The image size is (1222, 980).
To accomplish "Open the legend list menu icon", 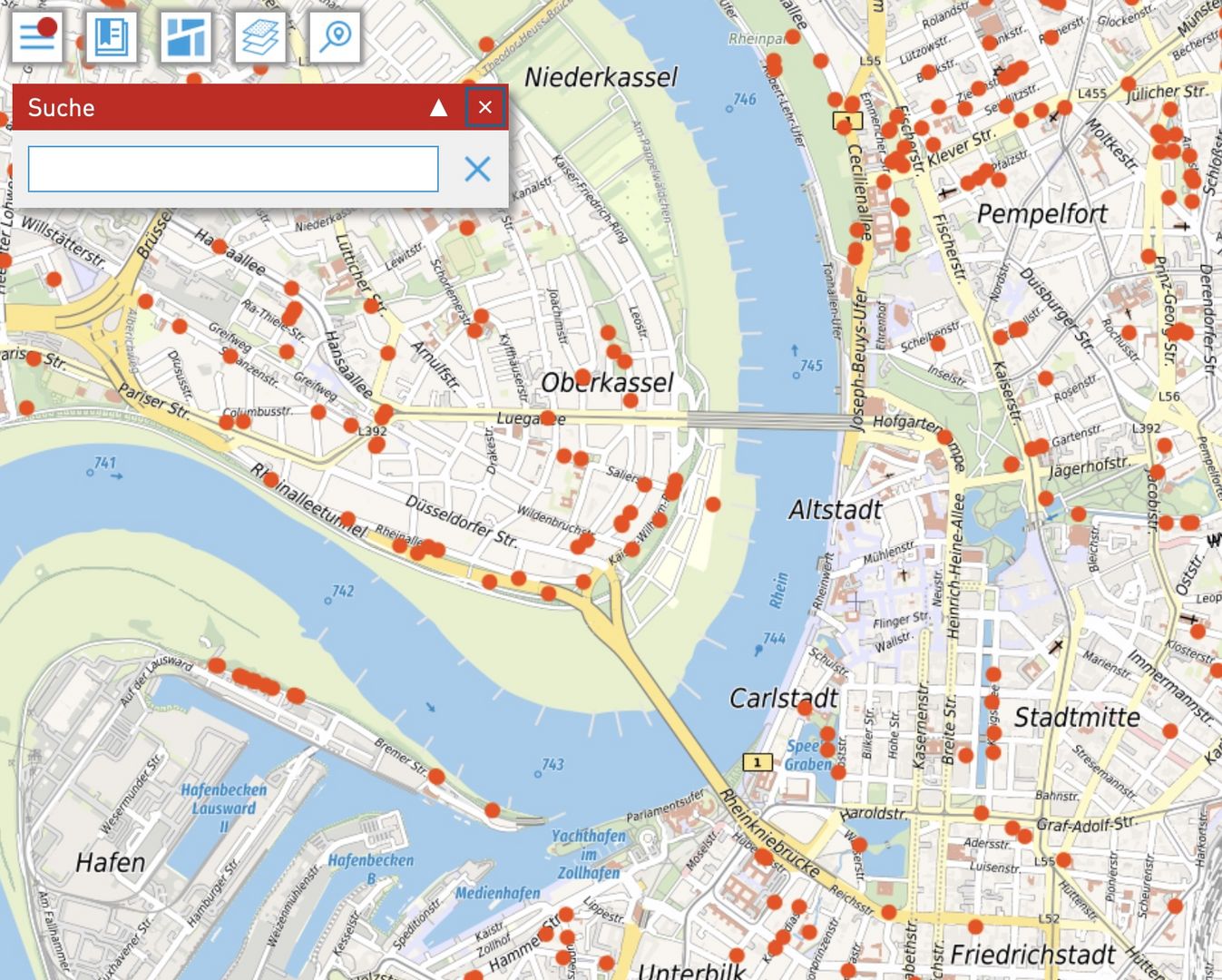I will coord(37,36).
